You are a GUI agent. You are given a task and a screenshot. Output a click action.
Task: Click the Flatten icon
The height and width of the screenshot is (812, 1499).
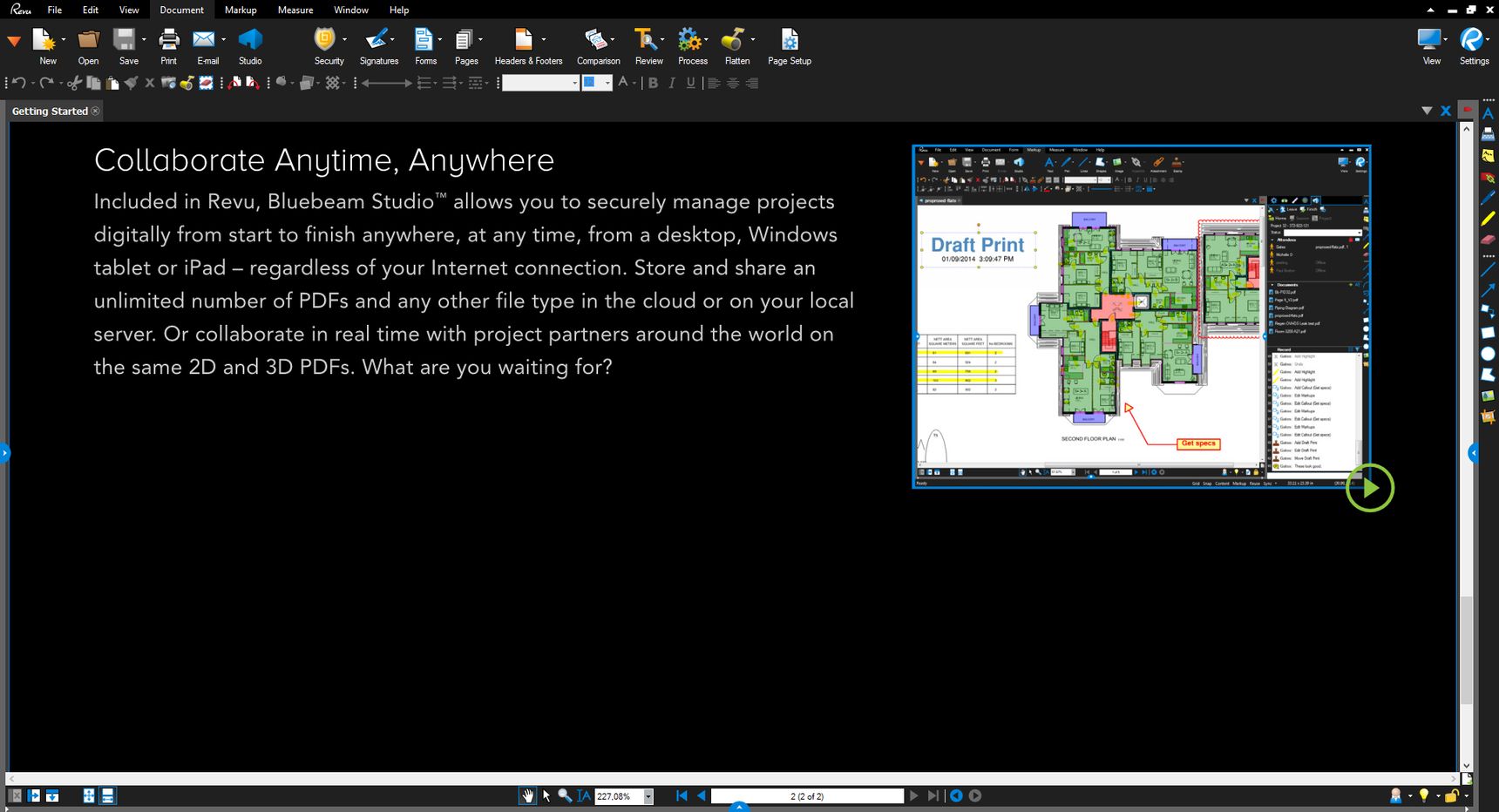(x=734, y=40)
